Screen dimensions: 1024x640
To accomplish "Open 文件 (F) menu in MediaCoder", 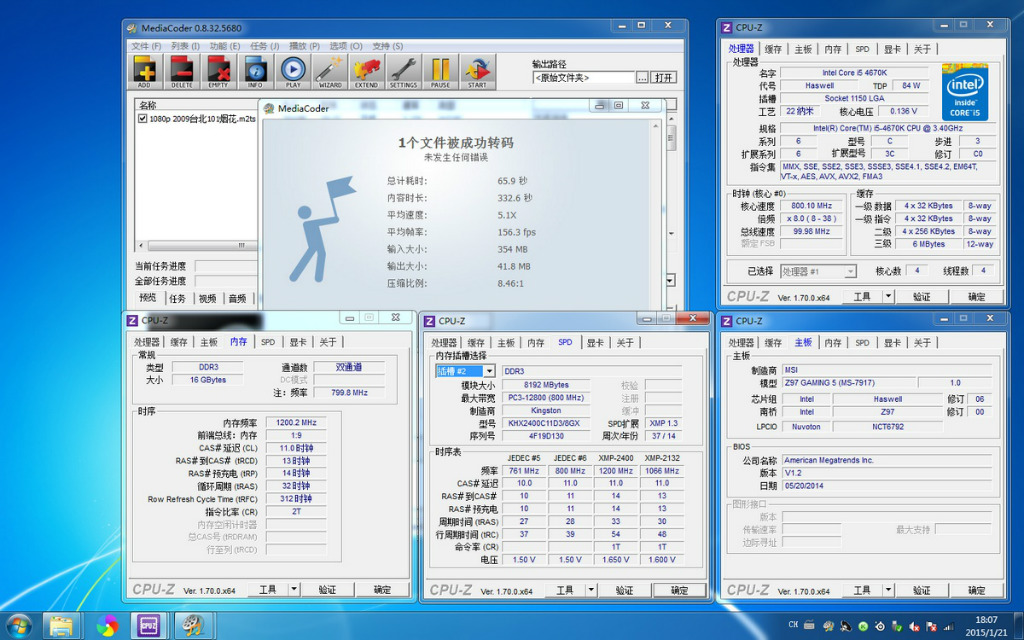I will click(146, 46).
